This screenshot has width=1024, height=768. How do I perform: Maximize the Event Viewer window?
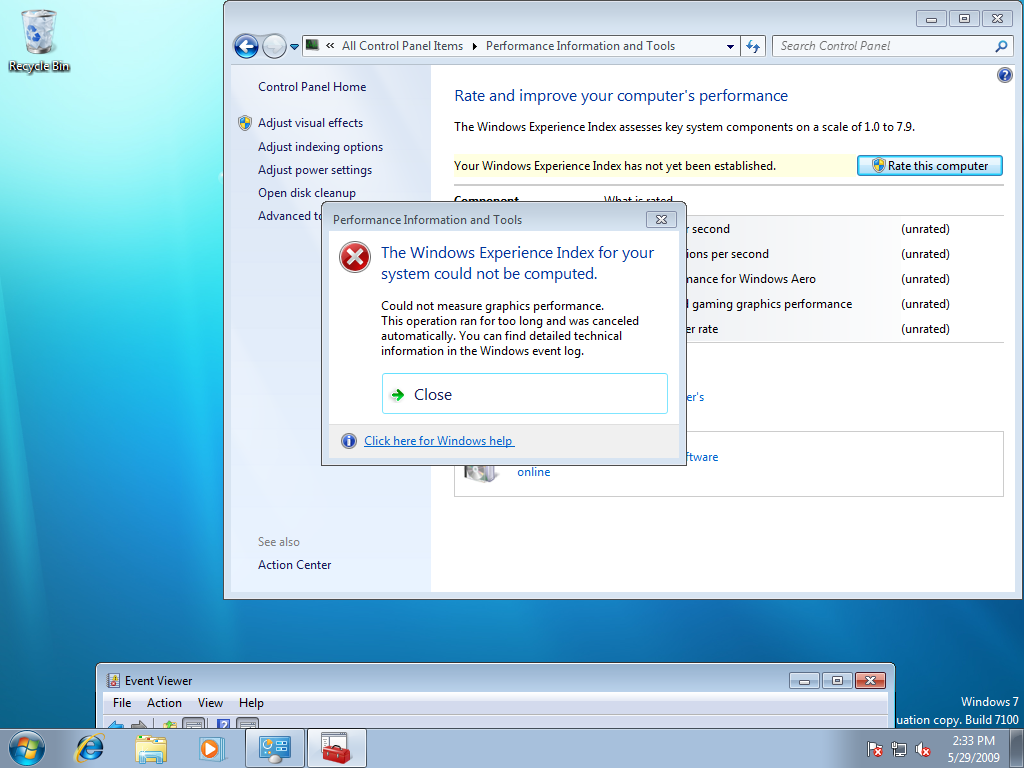click(837, 680)
